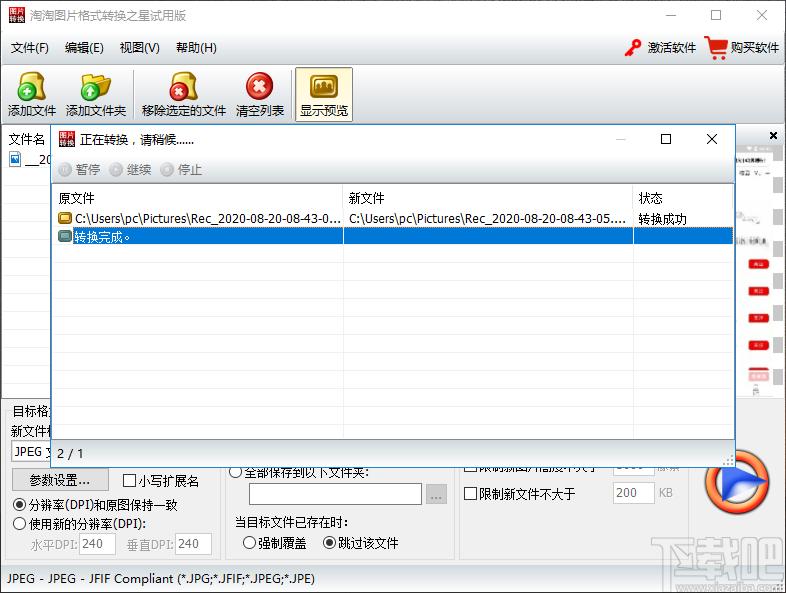Check limit new file size (限制新文件不大于) box
Screen dimensions: 786x593
point(471,493)
